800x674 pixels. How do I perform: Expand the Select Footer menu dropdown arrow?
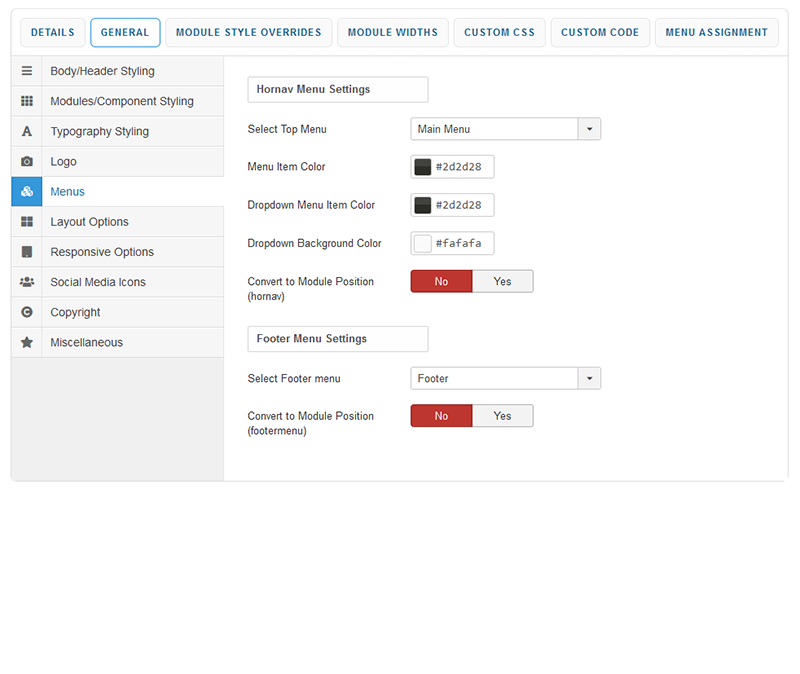tap(589, 379)
